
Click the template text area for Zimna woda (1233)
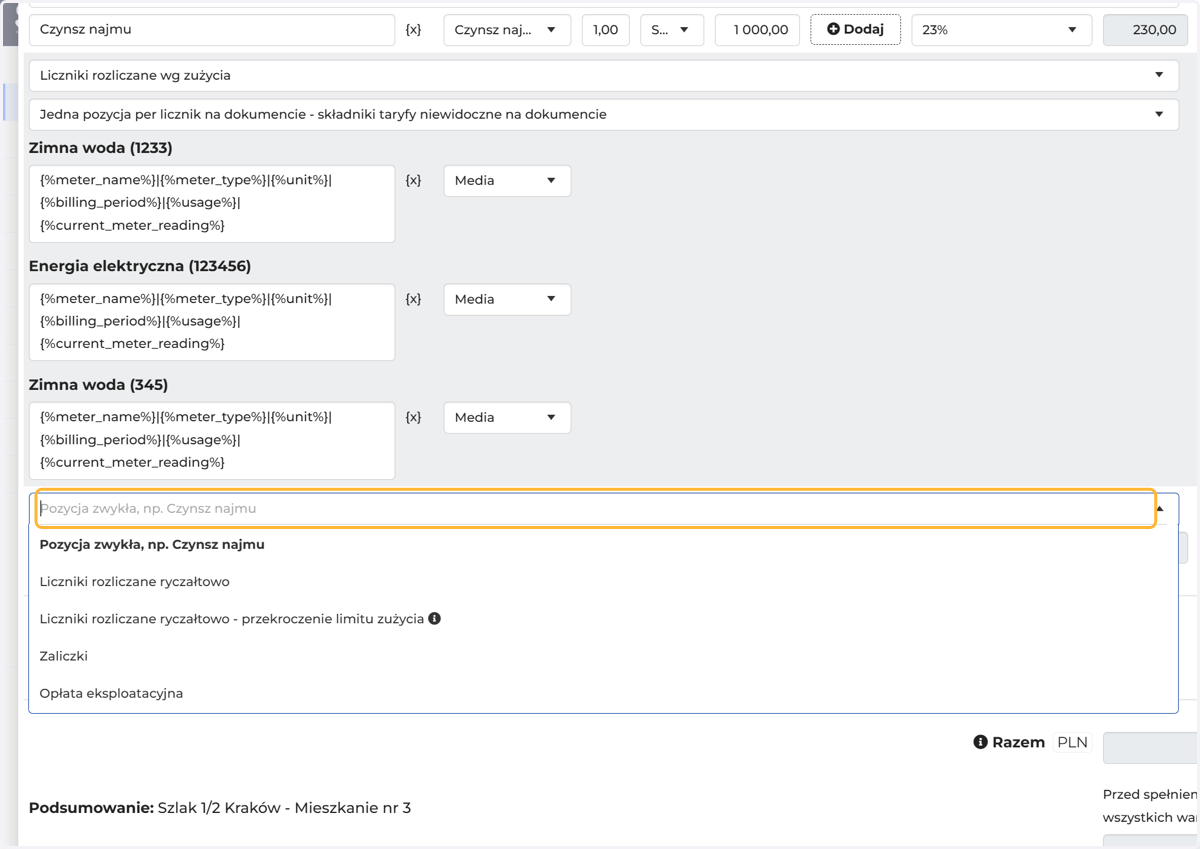pyautogui.click(x=212, y=204)
